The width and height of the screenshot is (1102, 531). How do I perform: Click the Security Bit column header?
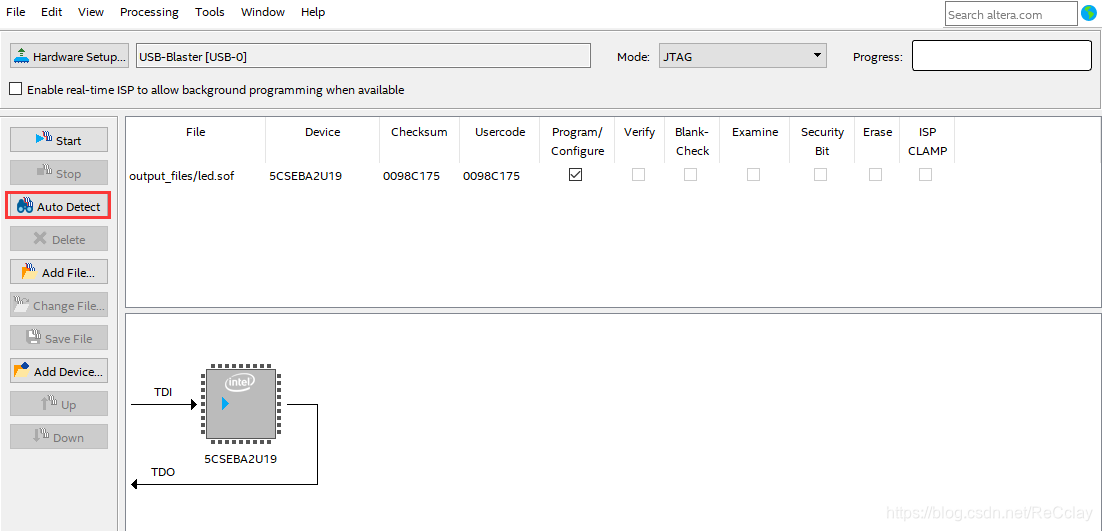click(822, 141)
